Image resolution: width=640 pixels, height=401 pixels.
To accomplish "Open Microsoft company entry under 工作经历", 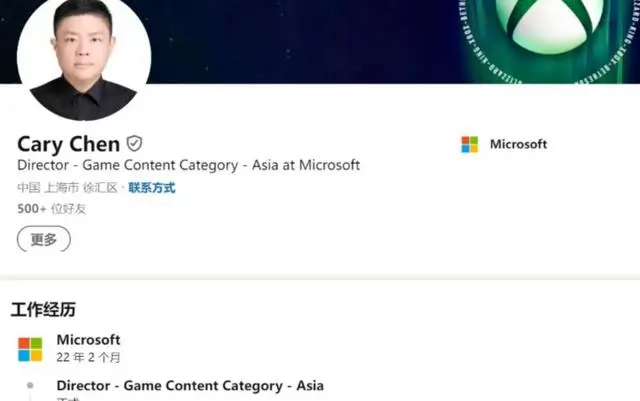I will [88, 340].
